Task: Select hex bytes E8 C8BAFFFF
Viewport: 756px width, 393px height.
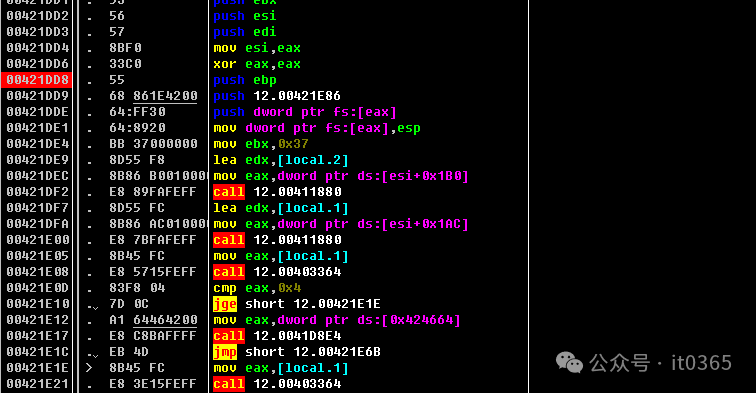Action: [x=153, y=336]
